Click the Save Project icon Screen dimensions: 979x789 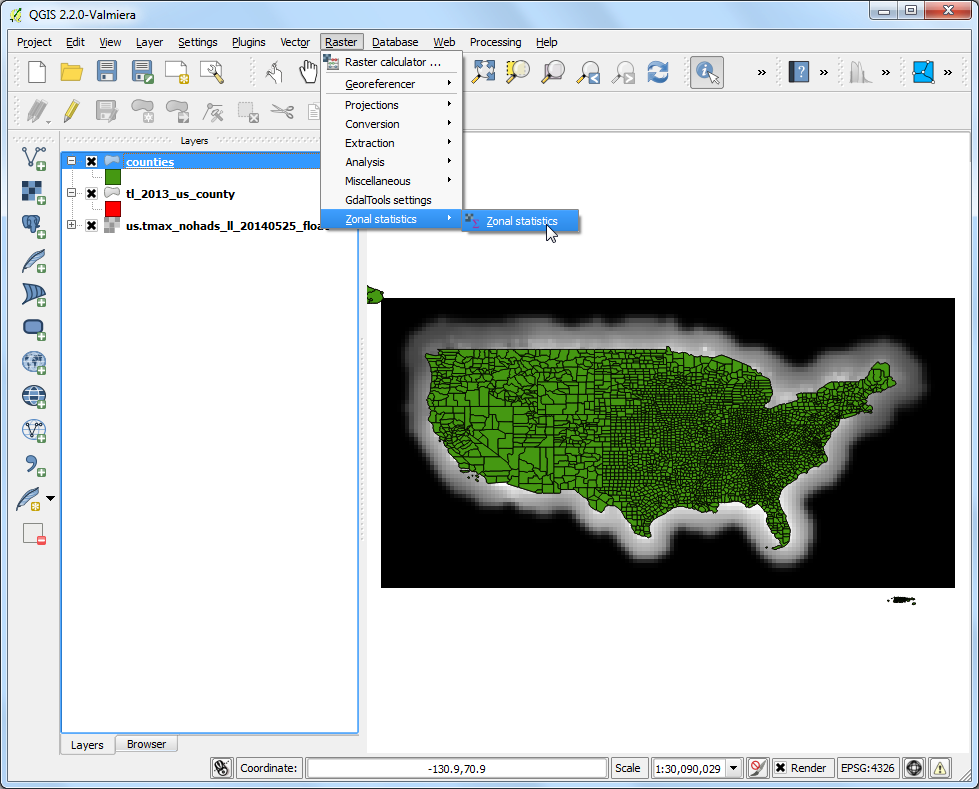pos(107,72)
